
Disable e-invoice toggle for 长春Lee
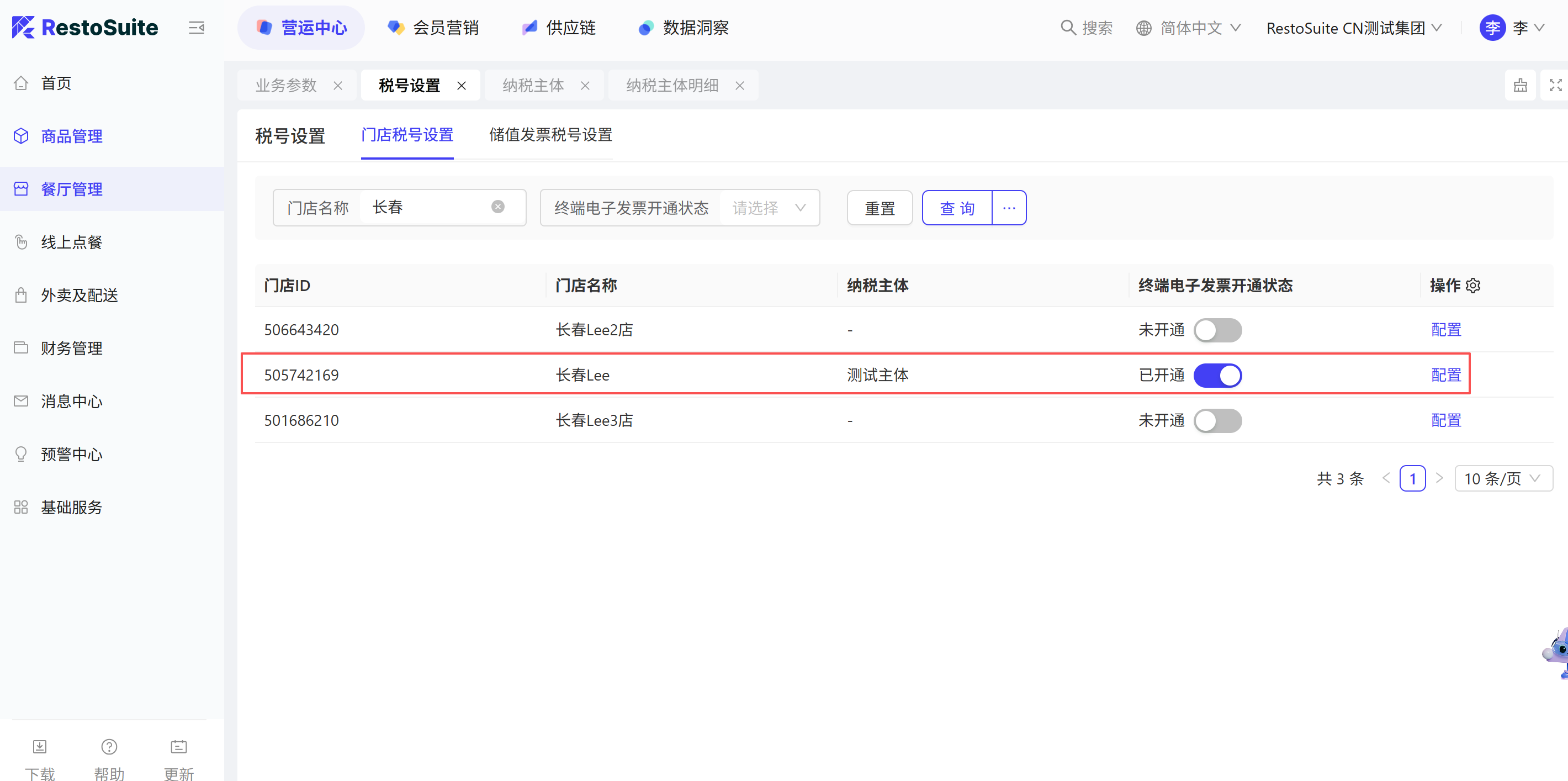point(1217,375)
